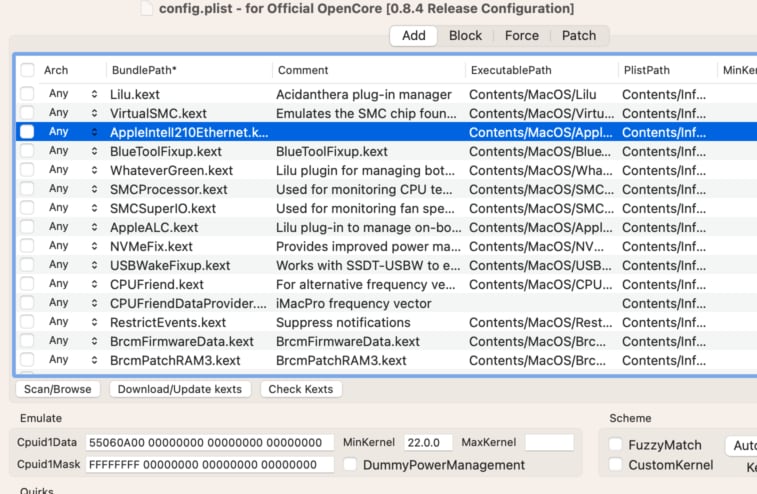Select the USBWakeFixup.kext bundle path
Screen dimensions: 757x494
[170, 265]
